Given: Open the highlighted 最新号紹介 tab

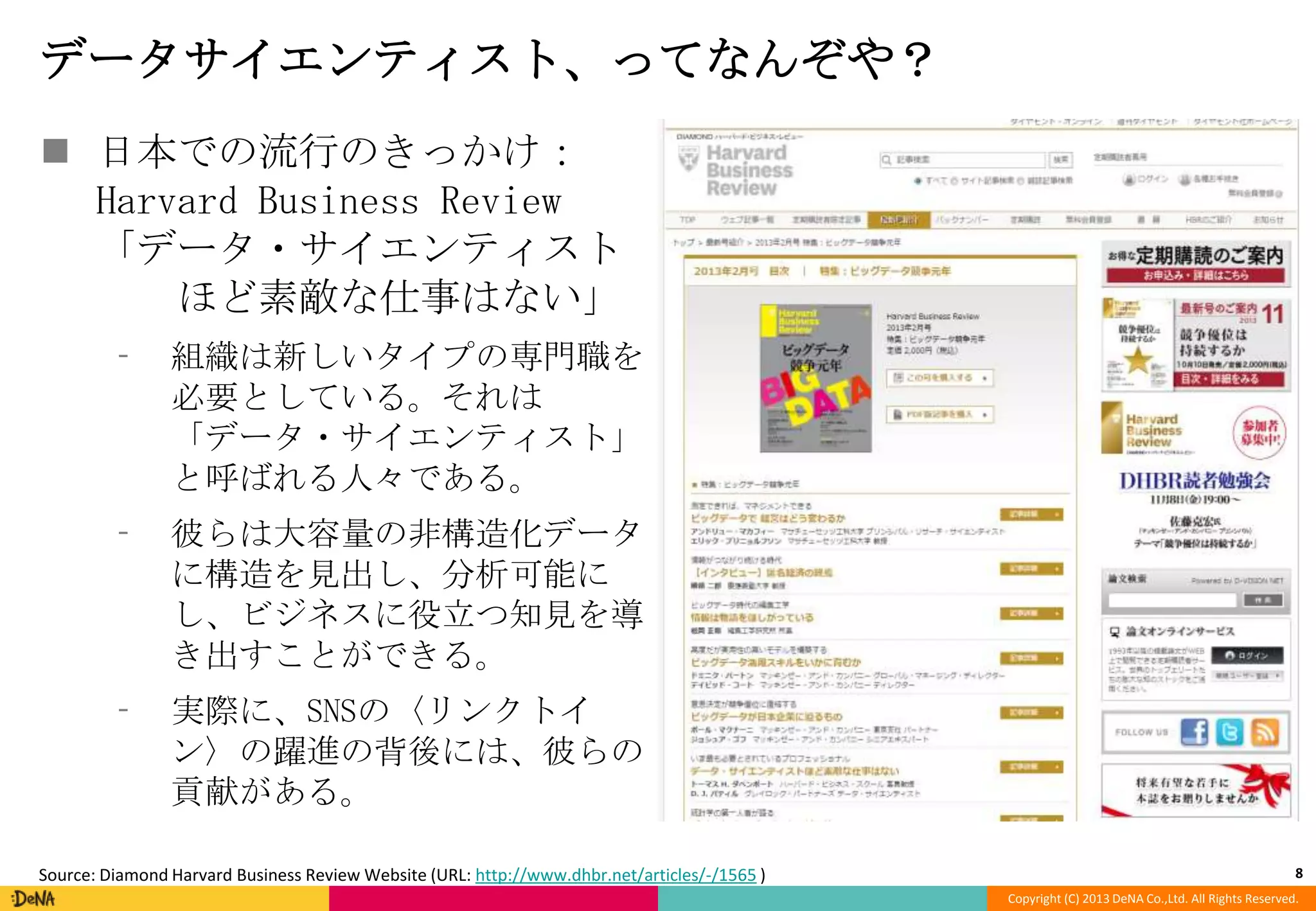Looking at the screenshot, I should (898, 220).
